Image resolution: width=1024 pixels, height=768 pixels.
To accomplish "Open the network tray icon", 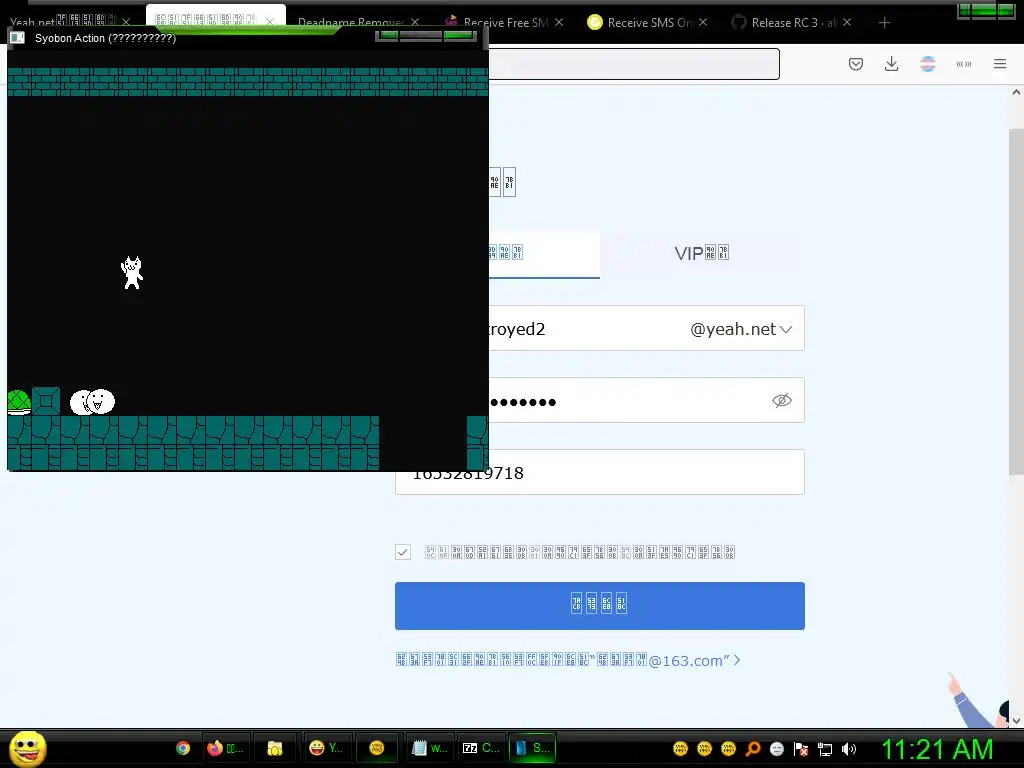I will coord(825,749).
